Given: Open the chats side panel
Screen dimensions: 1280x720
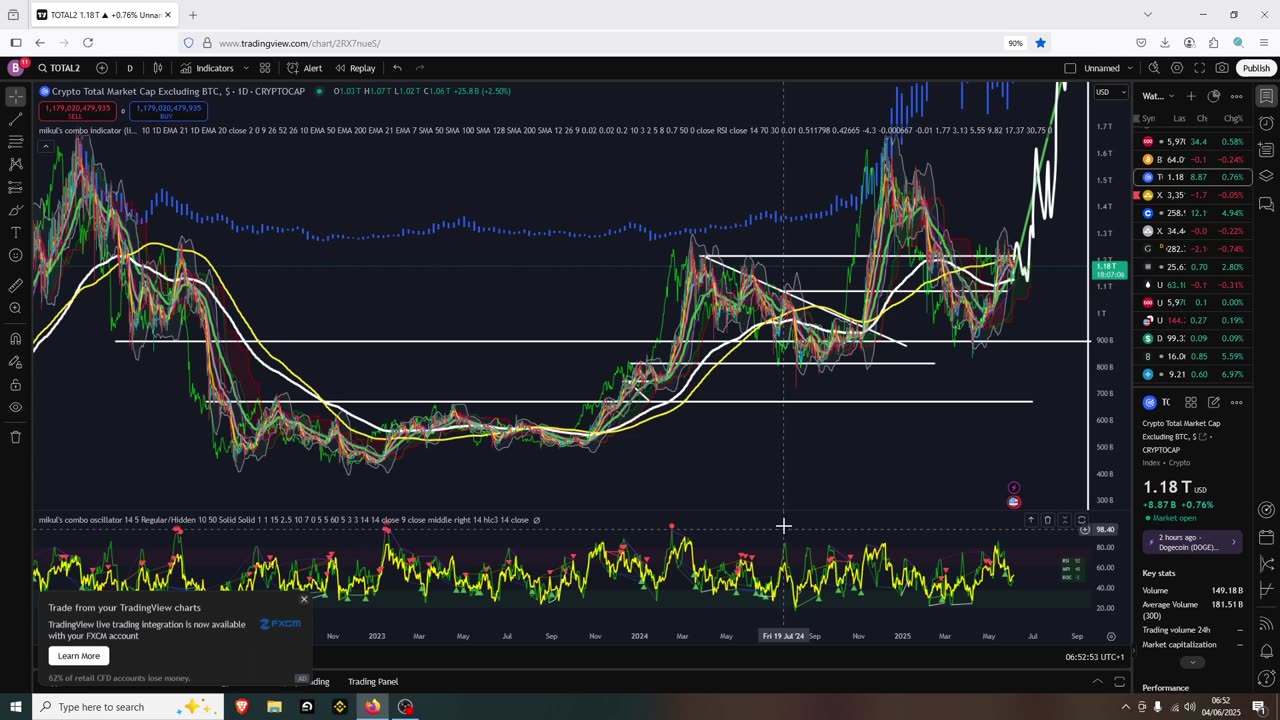Looking at the screenshot, I should tap(1266, 204).
